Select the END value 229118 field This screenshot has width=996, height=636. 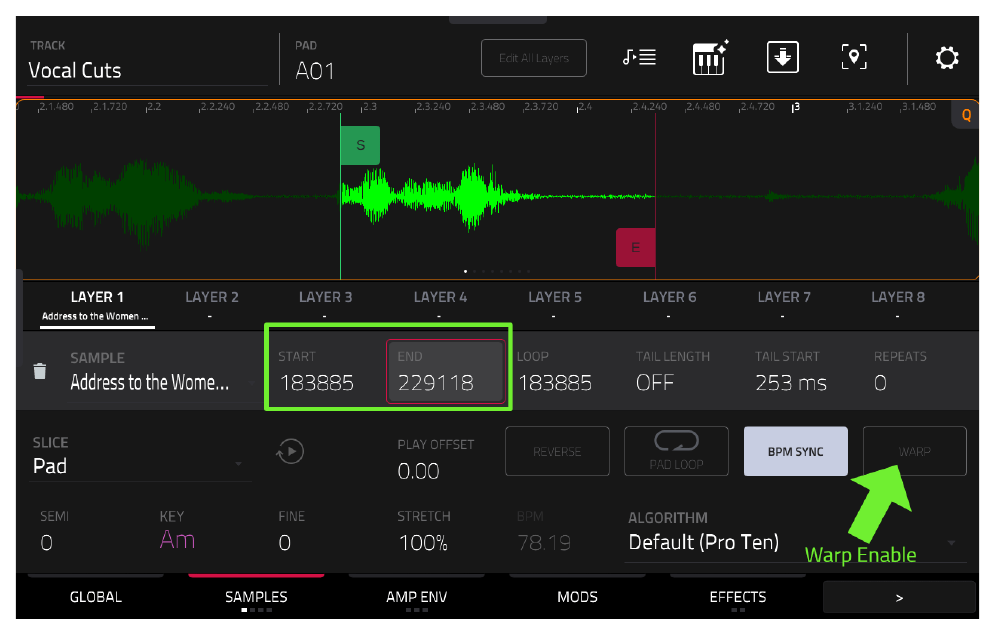click(x=446, y=372)
